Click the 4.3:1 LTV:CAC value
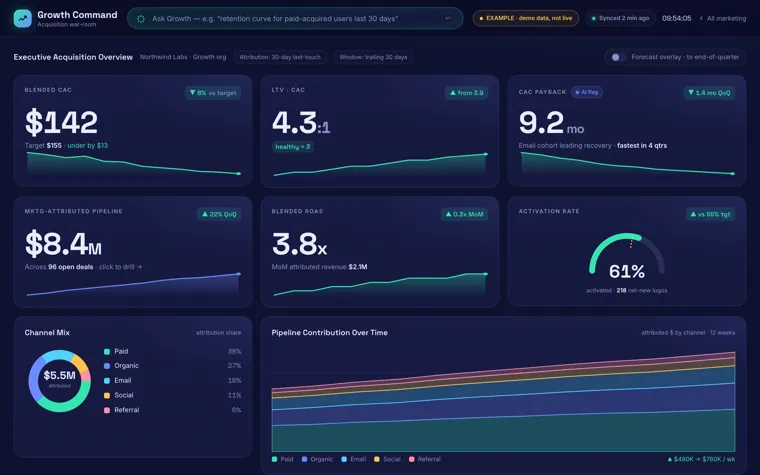This screenshot has height=475, width=760. (x=301, y=123)
